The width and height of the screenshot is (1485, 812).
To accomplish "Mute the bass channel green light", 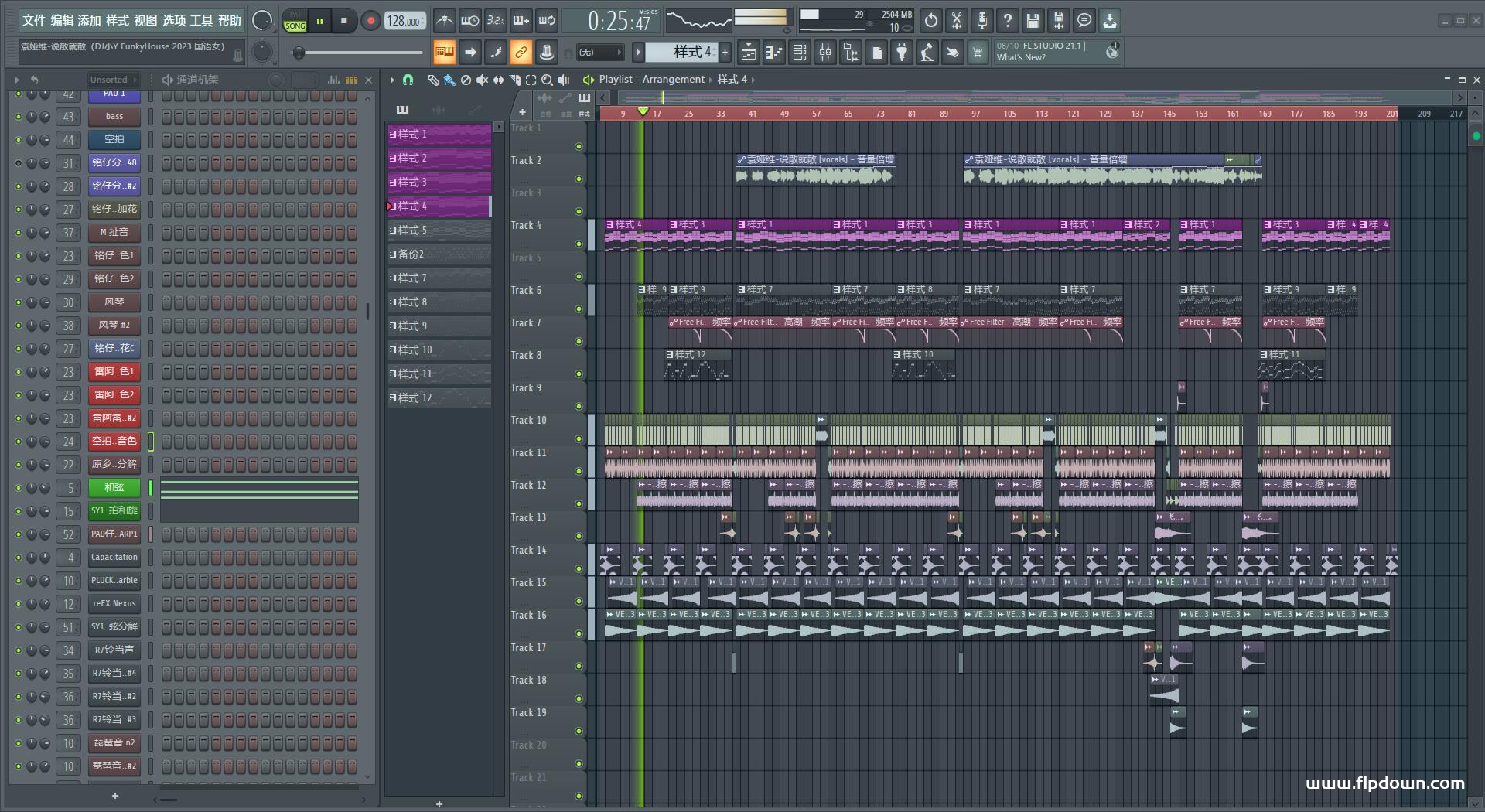I will pos(19,117).
